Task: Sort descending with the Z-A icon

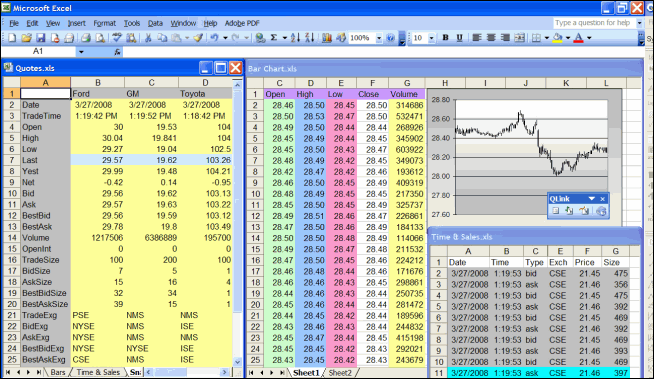Action: (309, 38)
